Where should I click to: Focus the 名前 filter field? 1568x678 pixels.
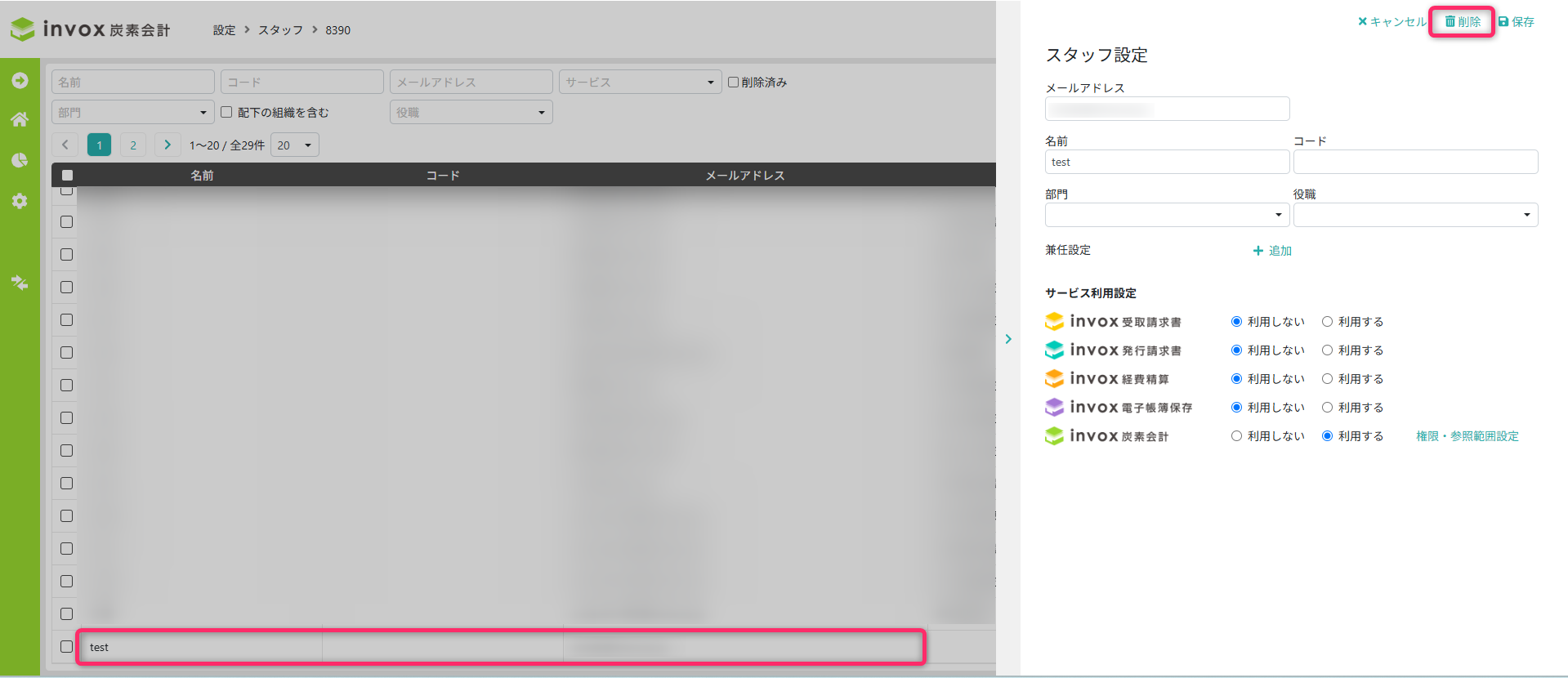point(133,82)
